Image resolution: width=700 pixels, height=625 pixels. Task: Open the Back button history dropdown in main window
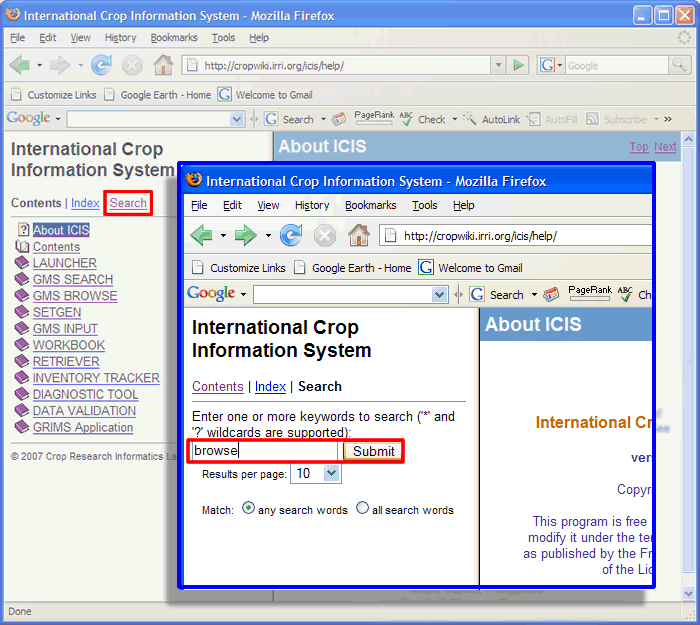(39, 66)
